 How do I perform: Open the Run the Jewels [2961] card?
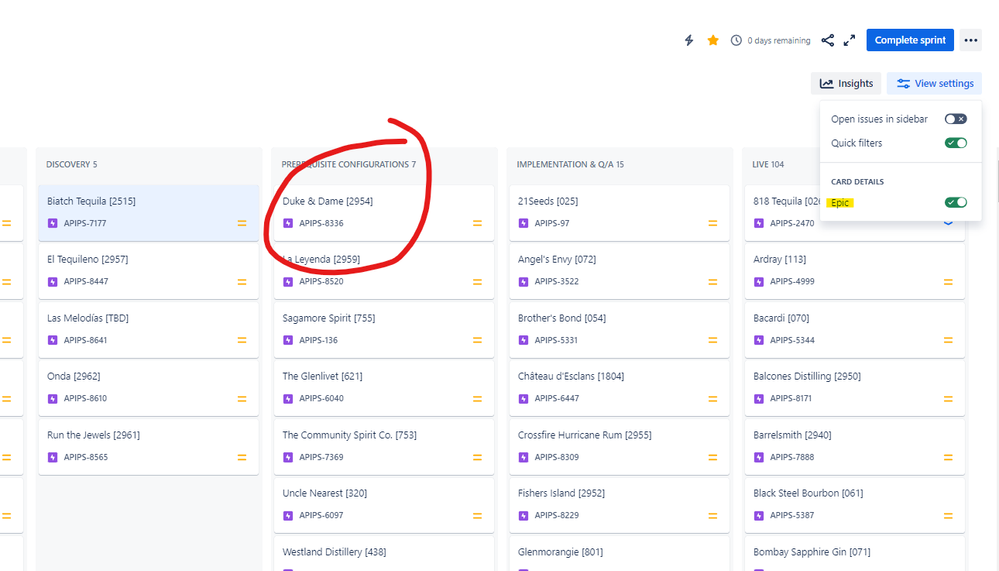click(148, 447)
